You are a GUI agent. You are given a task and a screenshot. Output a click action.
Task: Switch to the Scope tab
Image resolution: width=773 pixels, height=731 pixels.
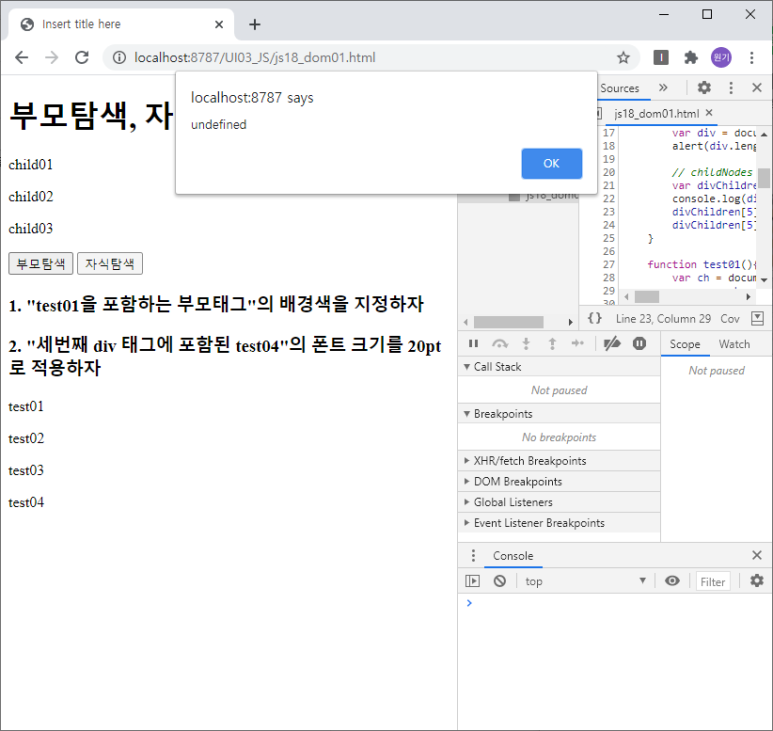pos(685,344)
